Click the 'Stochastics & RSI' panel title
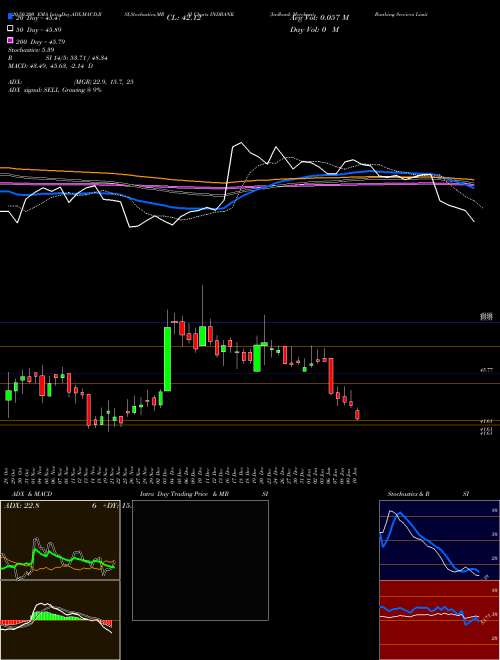The height and width of the screenshot is (660, 500). (428, 494)
